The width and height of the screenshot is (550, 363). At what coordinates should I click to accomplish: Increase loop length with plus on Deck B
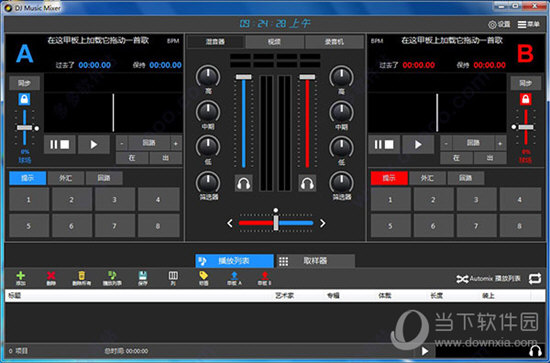pyautogui.click(x=501, y=143)
